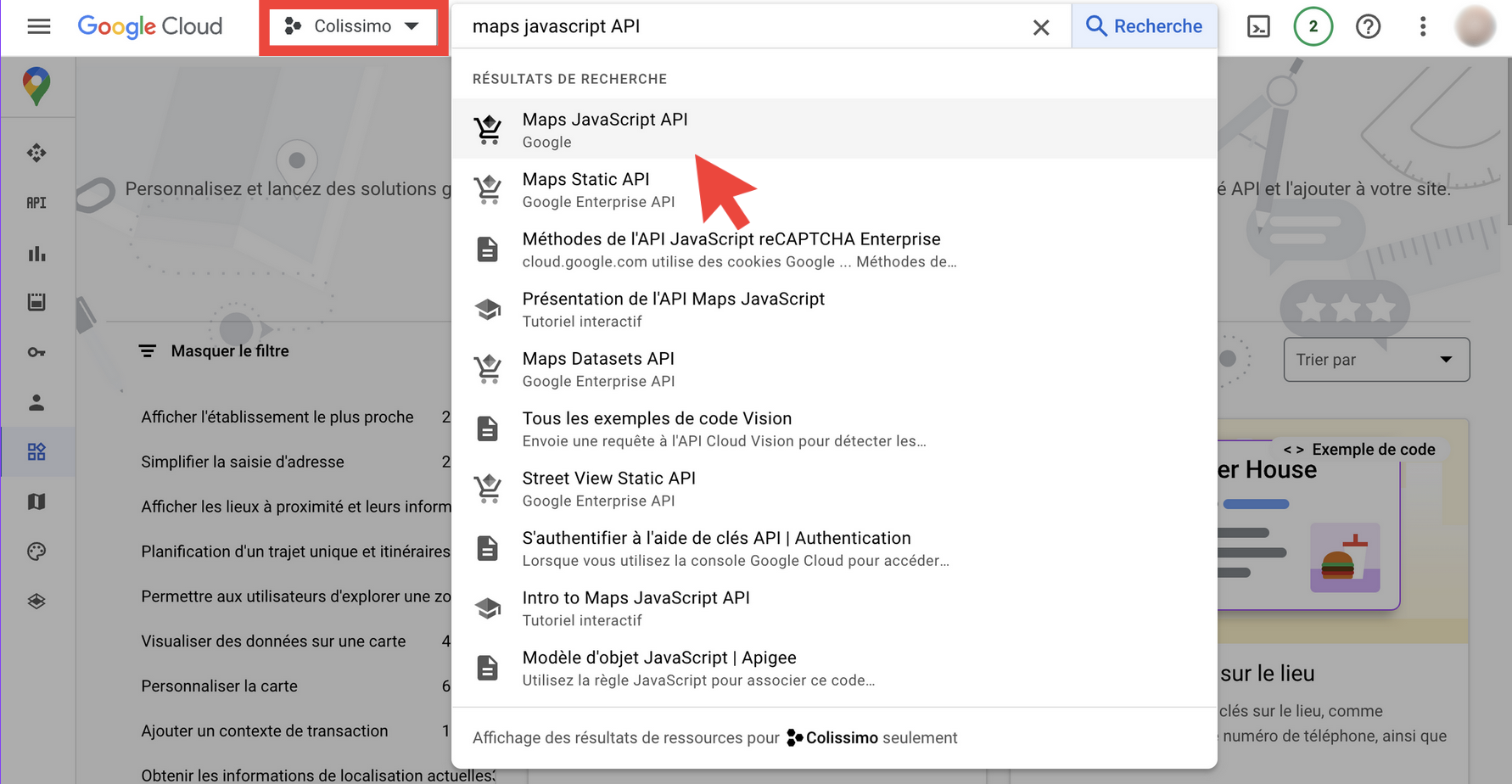Open the datasets layers icon
The width and height of the screenshot is (1512, 784).
[36, 602]
